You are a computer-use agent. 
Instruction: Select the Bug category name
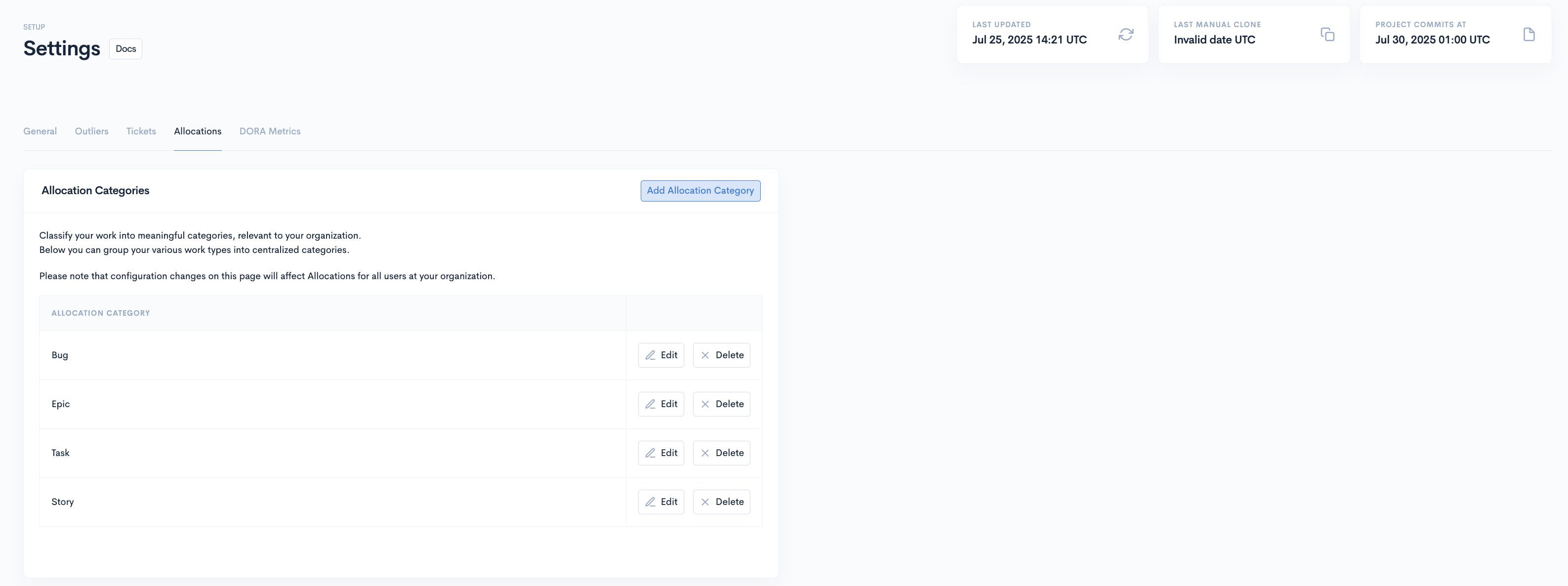point(60,355)
